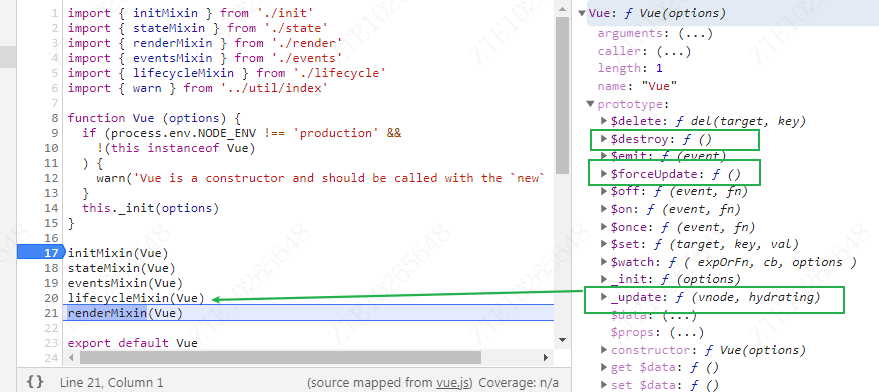Invoke getter for arguments property
This screenshot has height=392, width=879.
695,33
